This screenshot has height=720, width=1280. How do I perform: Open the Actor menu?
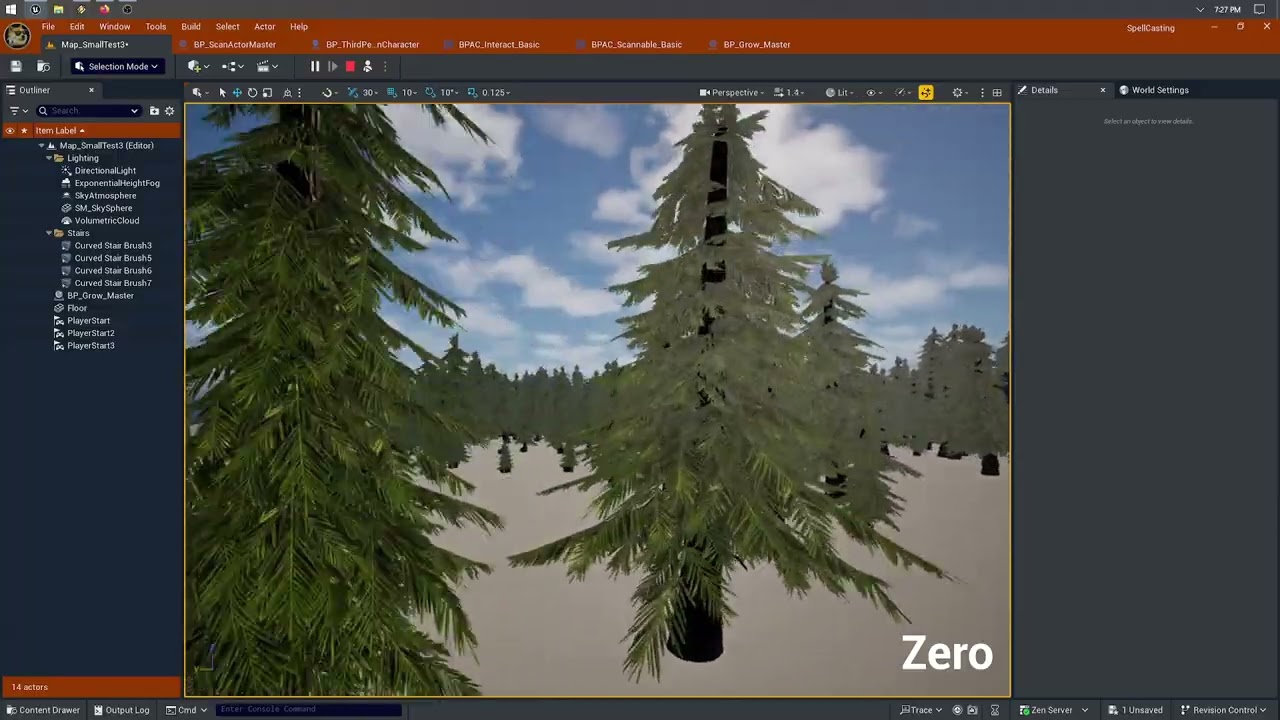tap(264, 27)
